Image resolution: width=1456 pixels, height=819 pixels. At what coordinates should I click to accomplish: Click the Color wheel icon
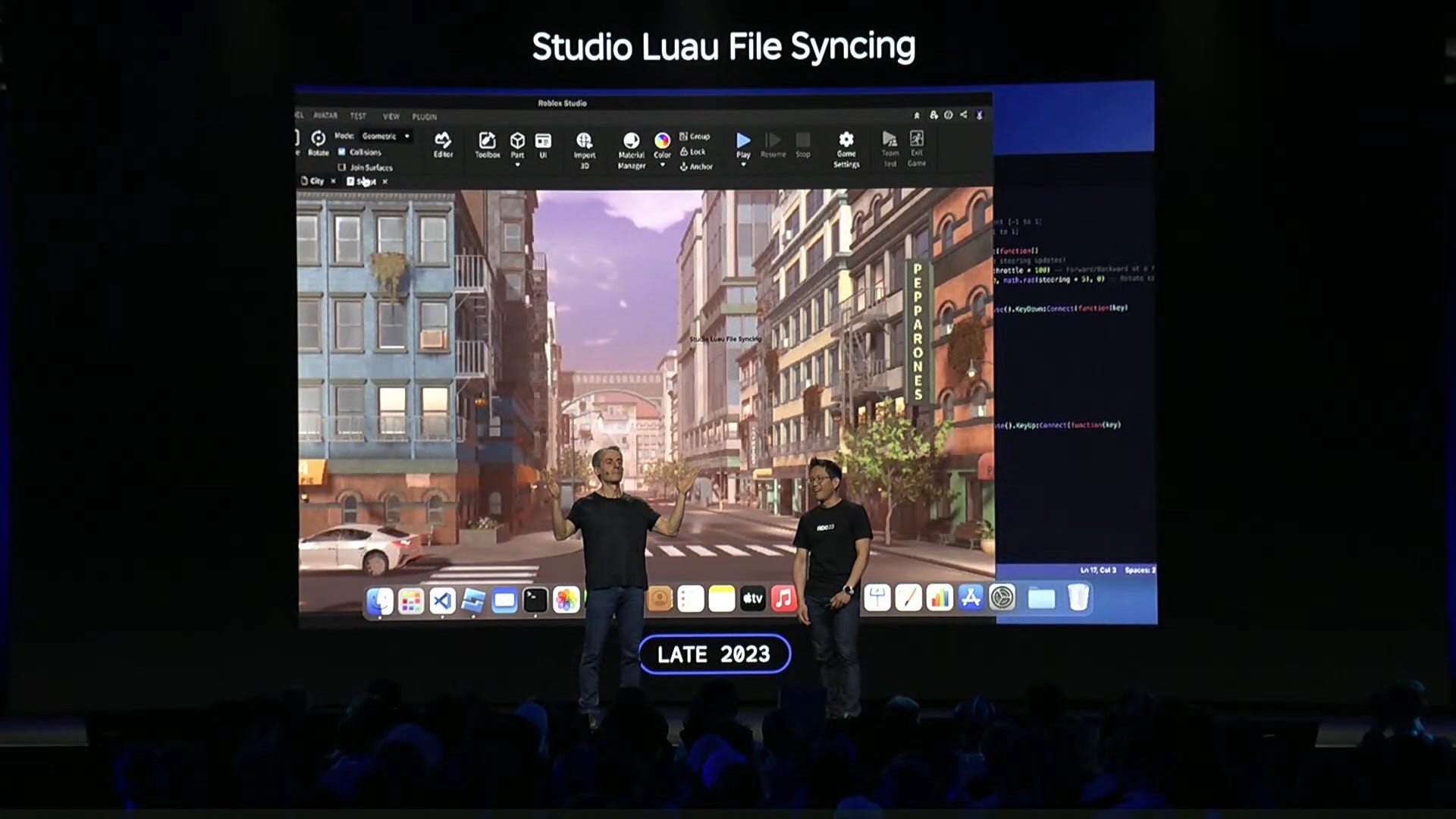pyautogui.click(x=662, y=140)
